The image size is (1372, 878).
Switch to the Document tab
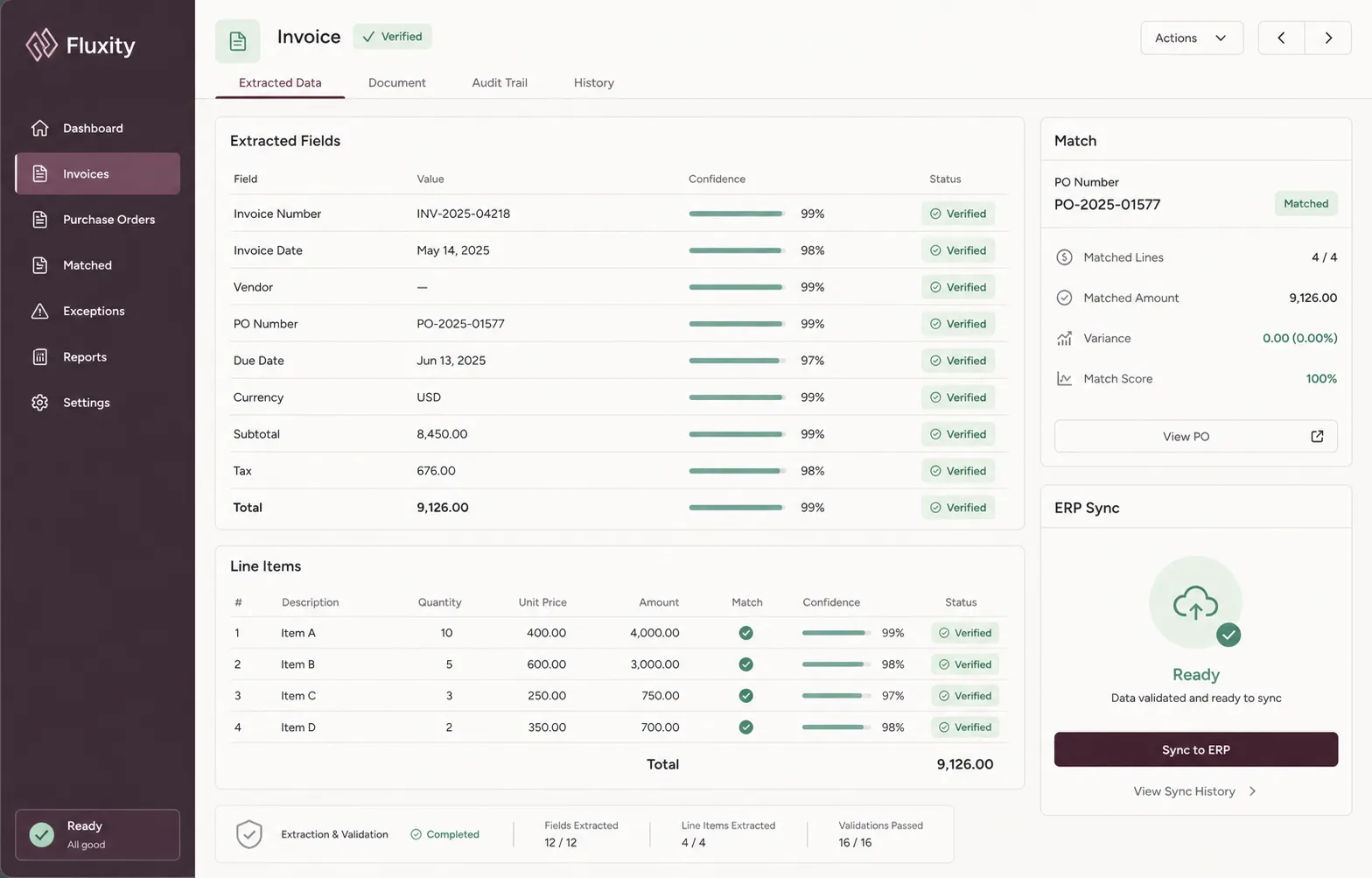pos(397,82)
